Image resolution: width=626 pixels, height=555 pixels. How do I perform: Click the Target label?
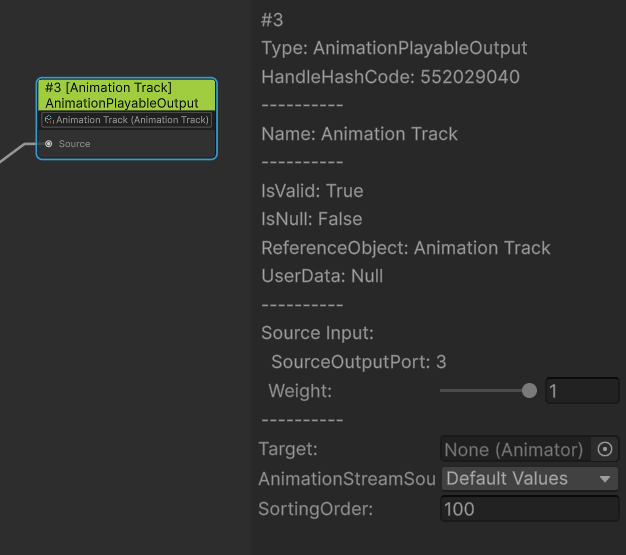click(x=288, y=450)
